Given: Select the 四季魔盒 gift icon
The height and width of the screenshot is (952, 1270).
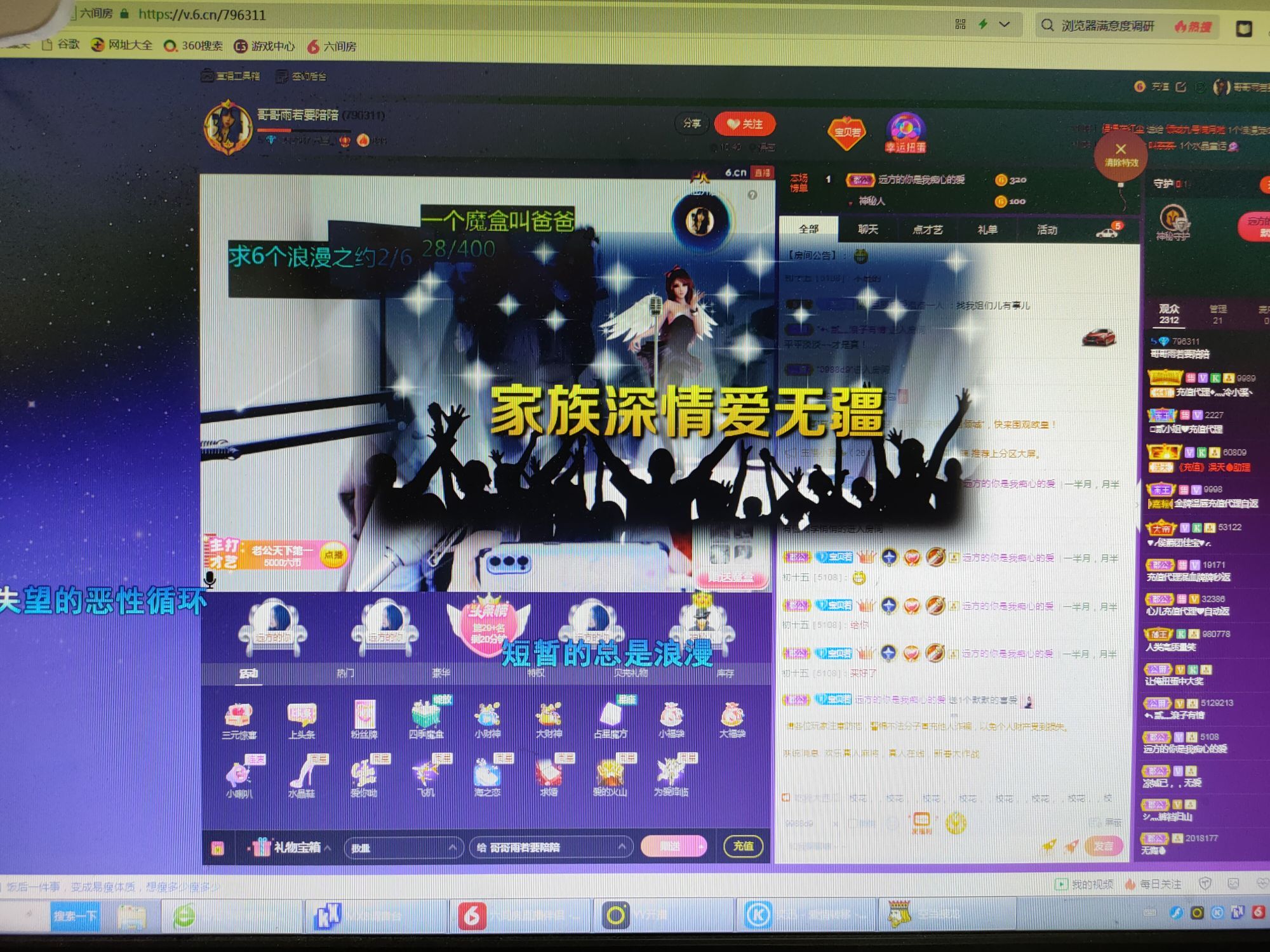Looking at the screenshot, I should 426,715.
